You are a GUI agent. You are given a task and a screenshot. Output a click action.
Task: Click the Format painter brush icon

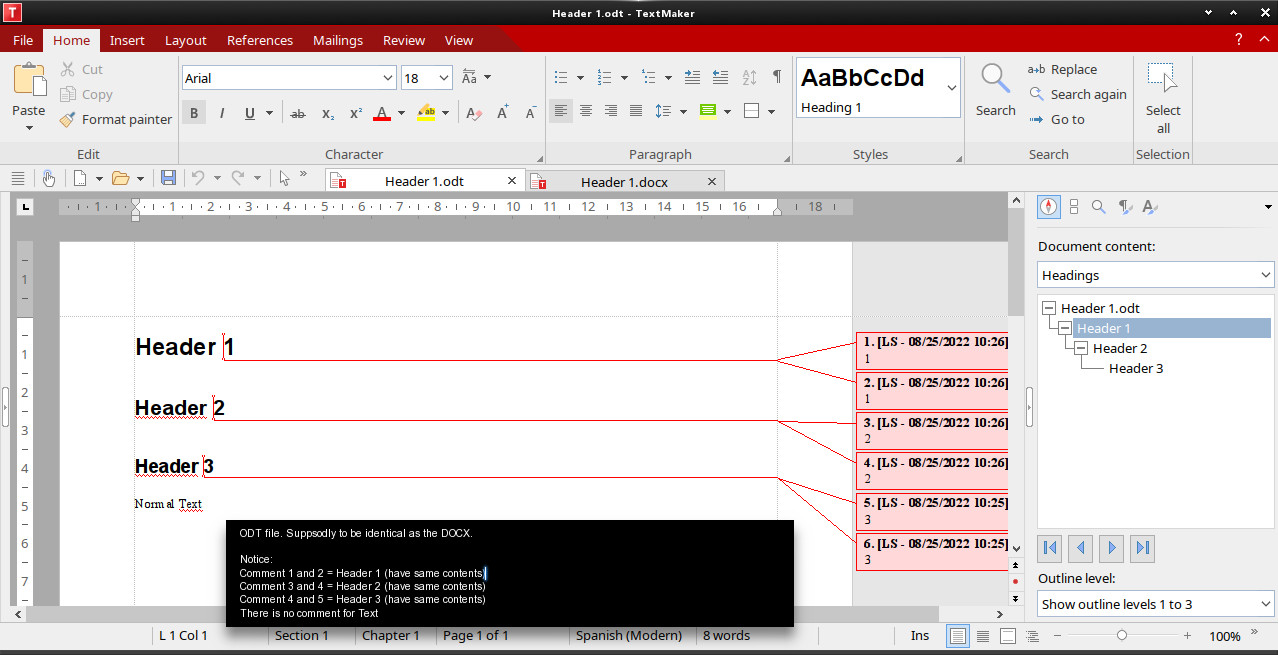(x=67, y=120)
